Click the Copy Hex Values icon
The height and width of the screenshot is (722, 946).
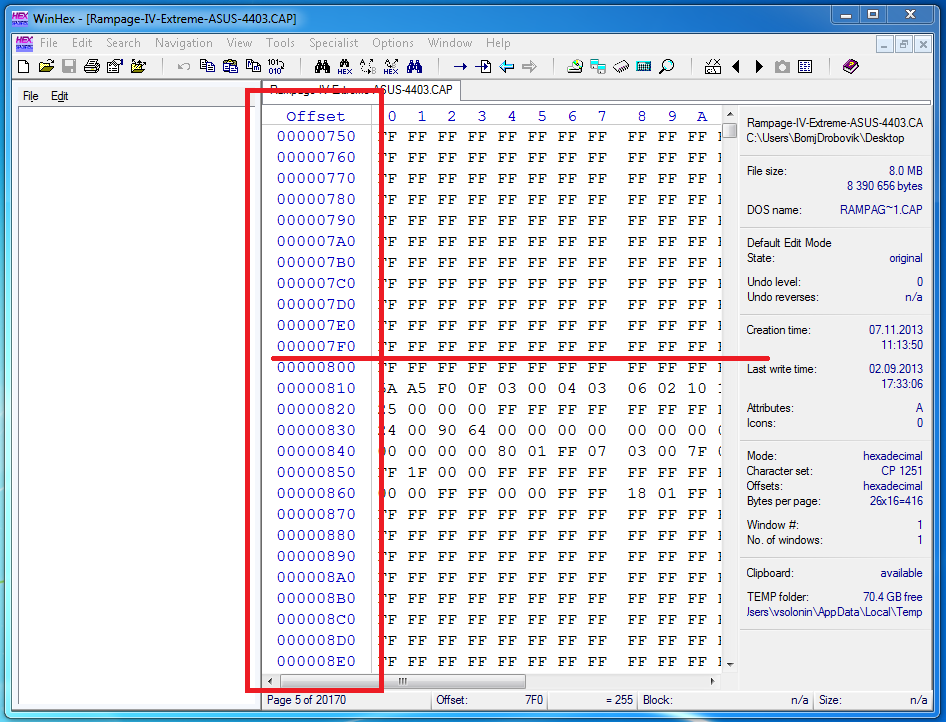pos(253,66)
